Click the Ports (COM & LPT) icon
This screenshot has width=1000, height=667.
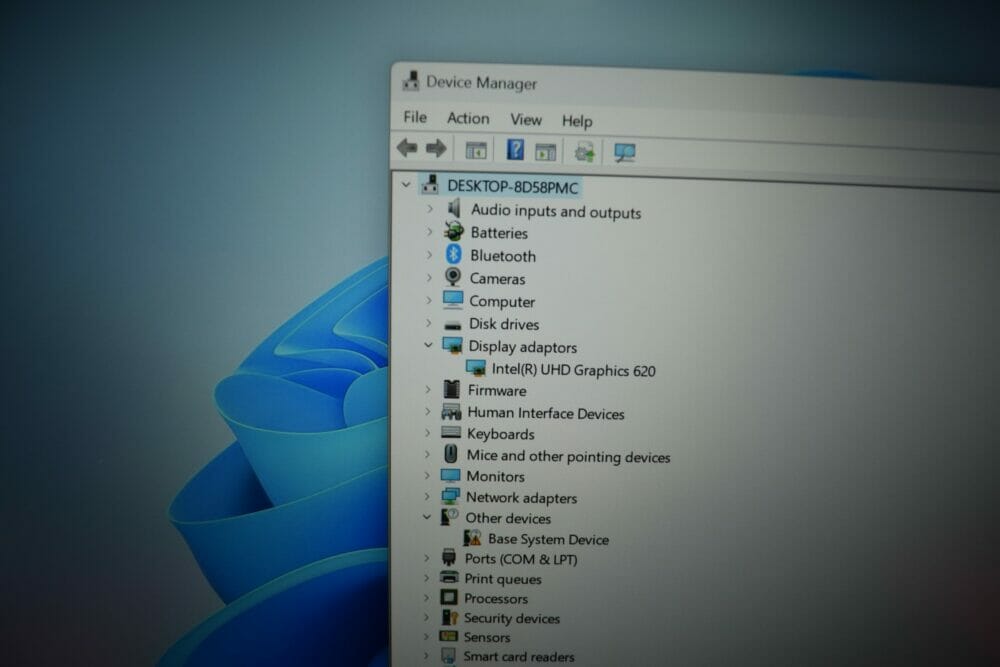pos(449,558)
